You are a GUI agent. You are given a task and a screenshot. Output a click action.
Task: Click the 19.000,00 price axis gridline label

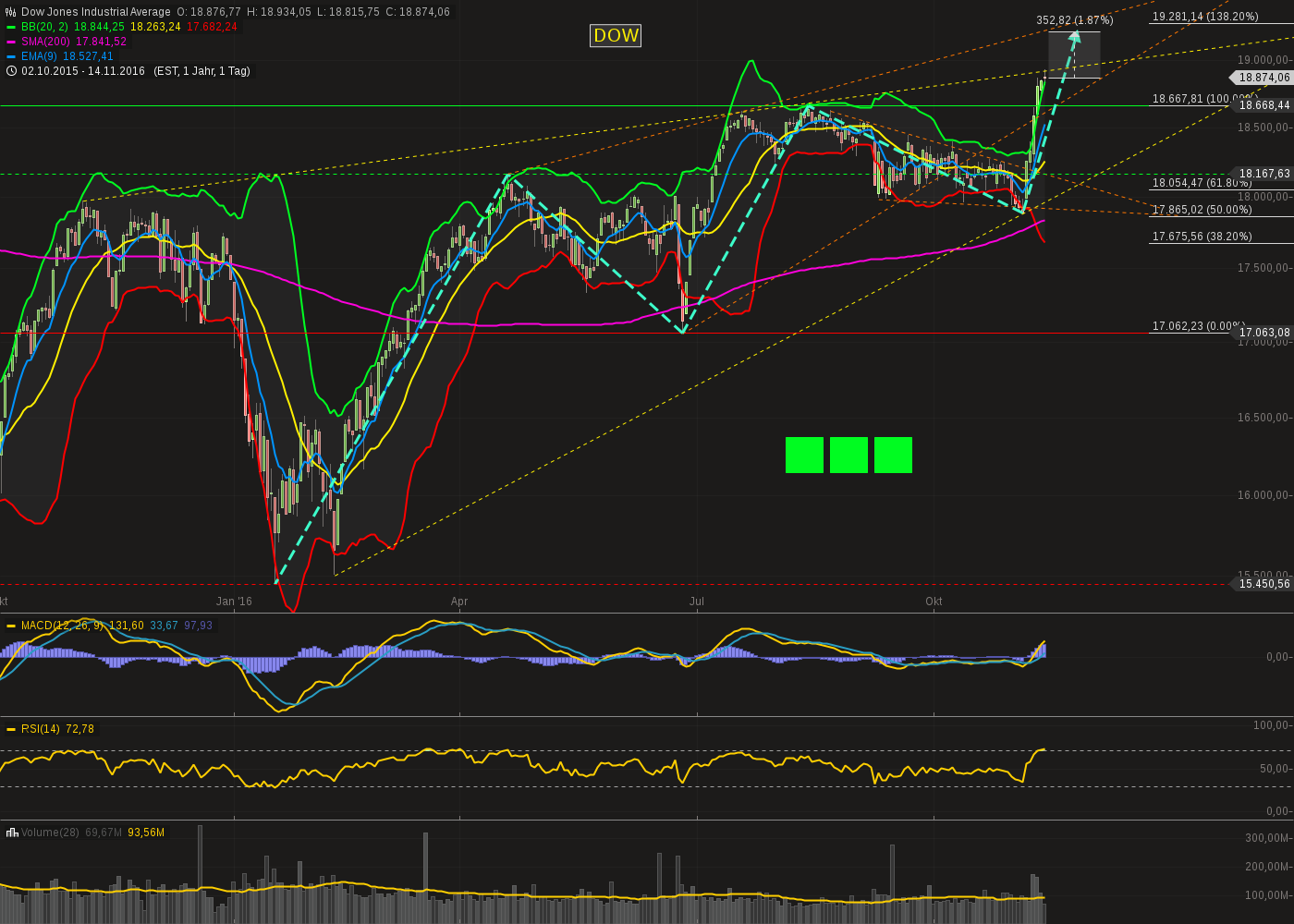1263,60
